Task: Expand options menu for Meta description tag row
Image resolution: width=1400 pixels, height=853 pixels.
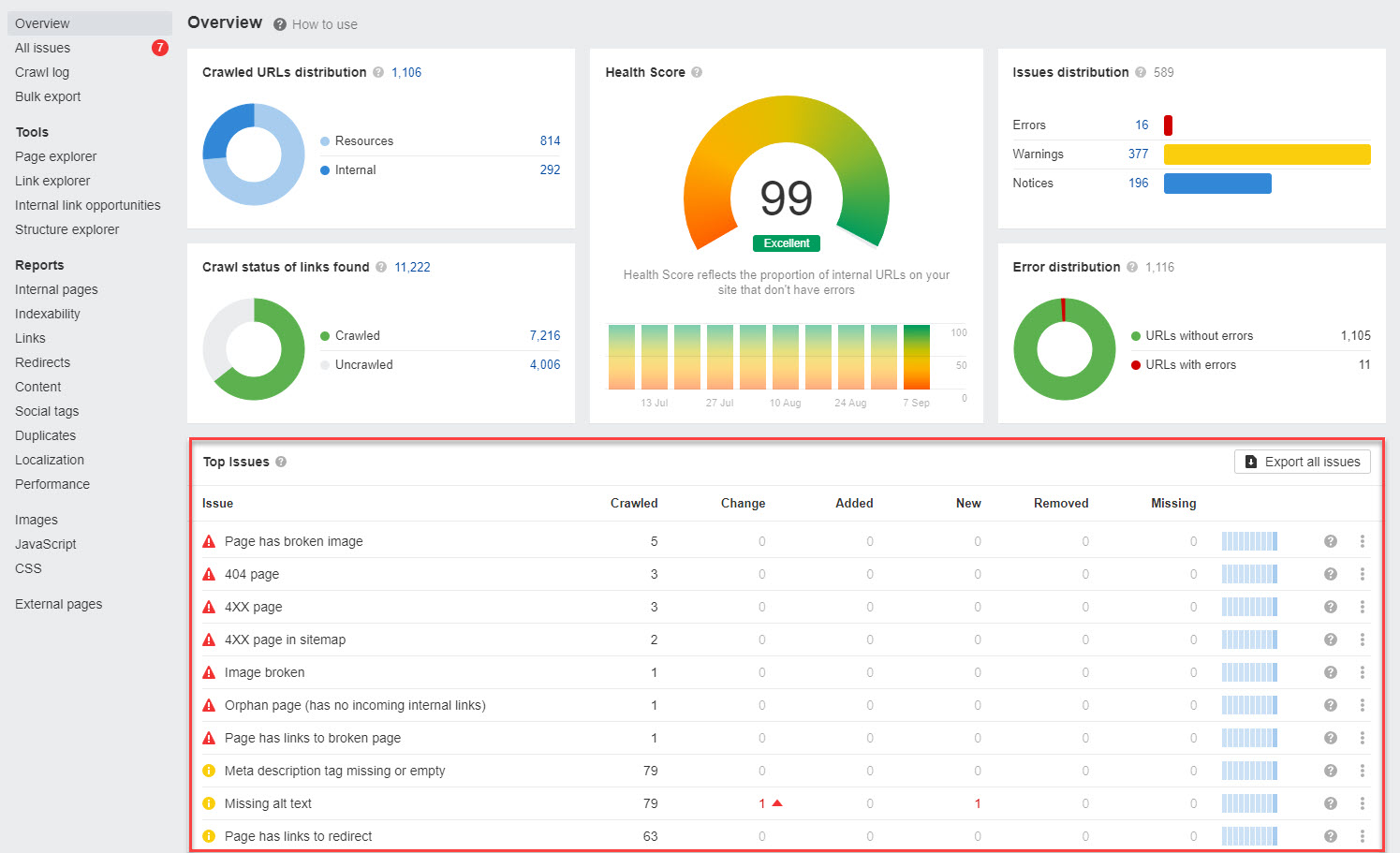Action: pos(1362,771)
